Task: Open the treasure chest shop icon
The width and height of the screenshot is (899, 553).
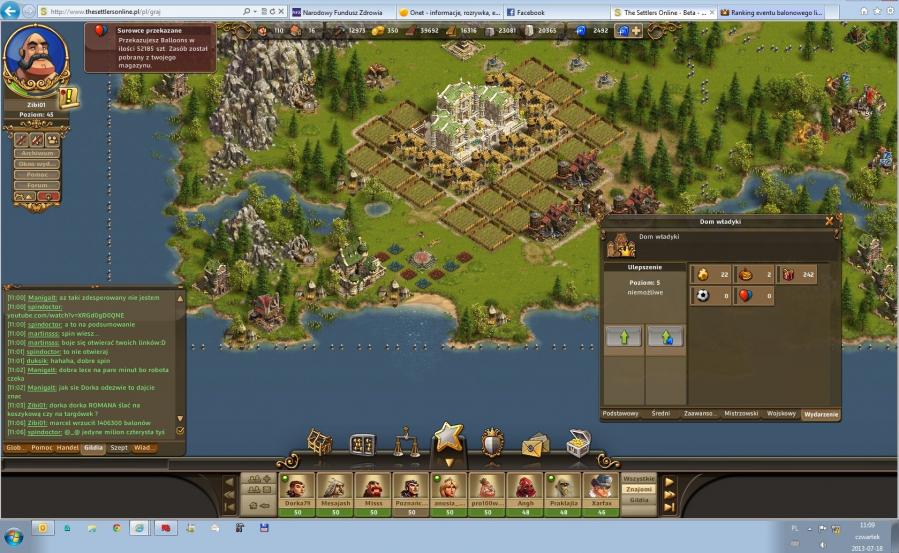Action: (x=578, y=442)
